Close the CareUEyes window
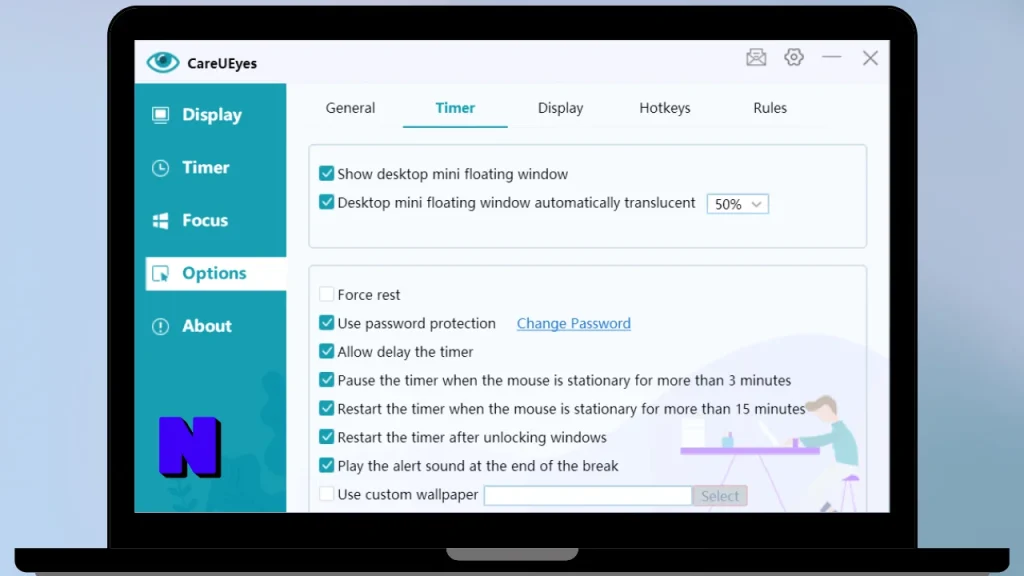Screen dimensions: 1024x576 point(870,58)
